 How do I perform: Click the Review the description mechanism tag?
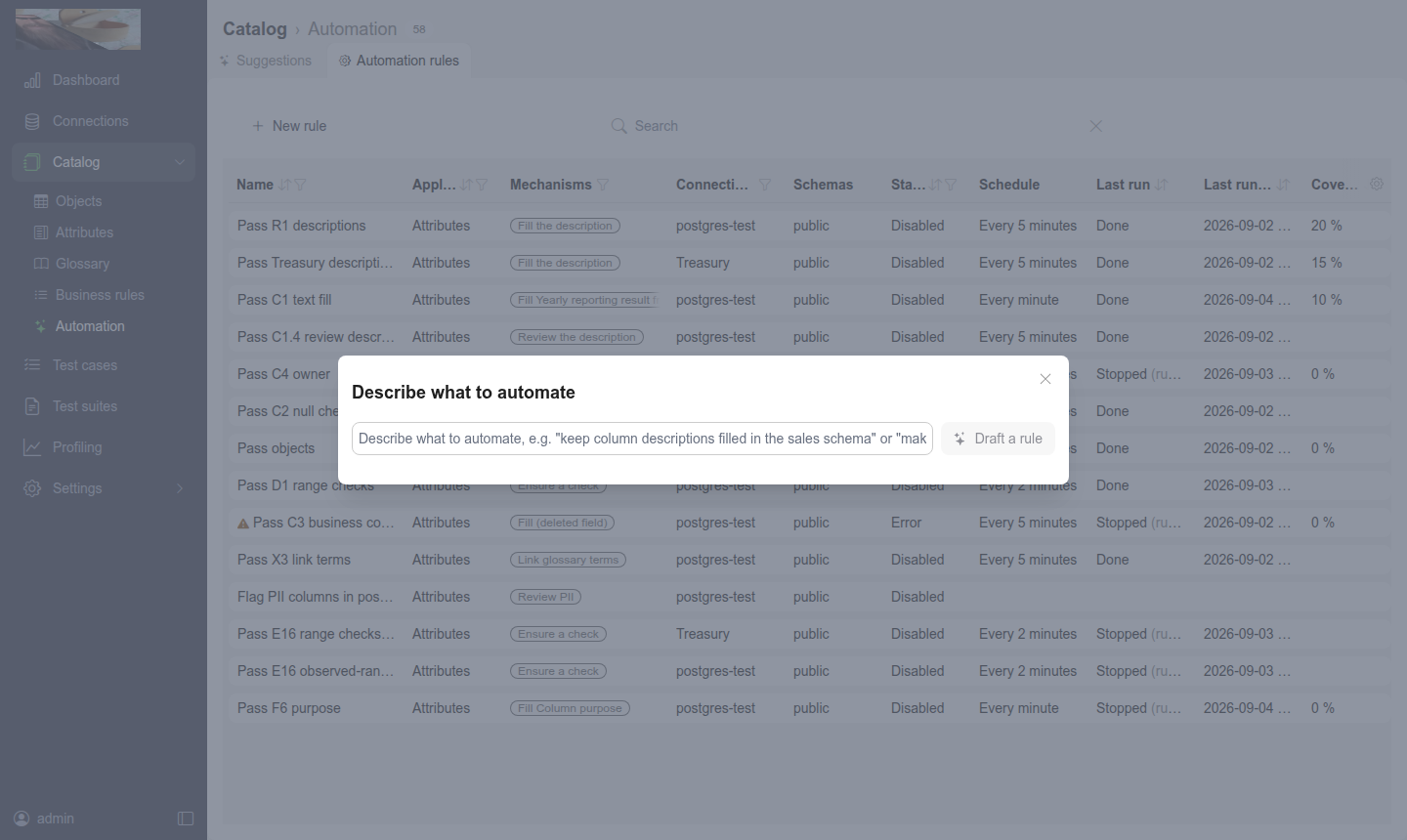(576, 337)
